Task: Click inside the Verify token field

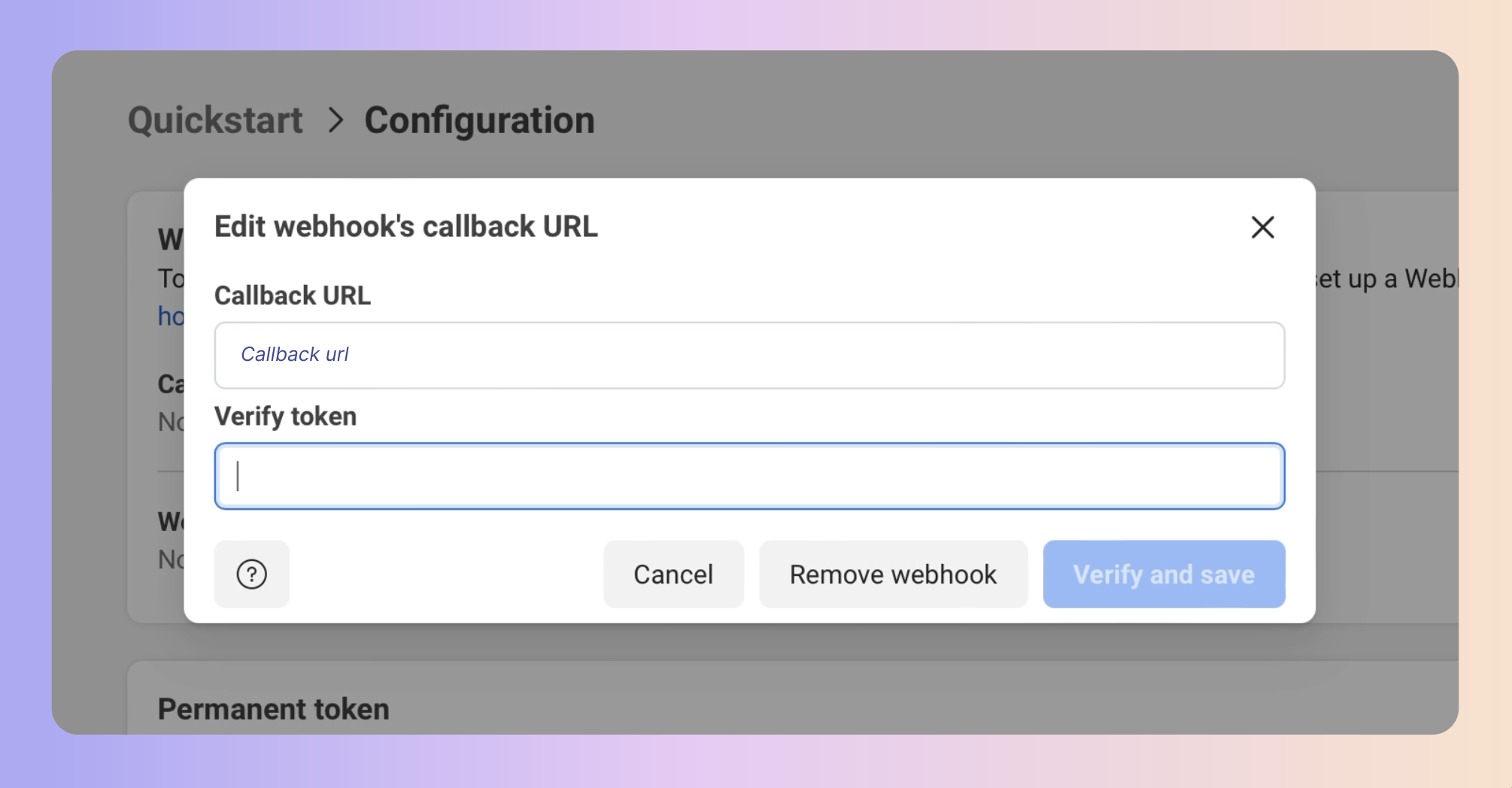Action: tap(749, 476)
